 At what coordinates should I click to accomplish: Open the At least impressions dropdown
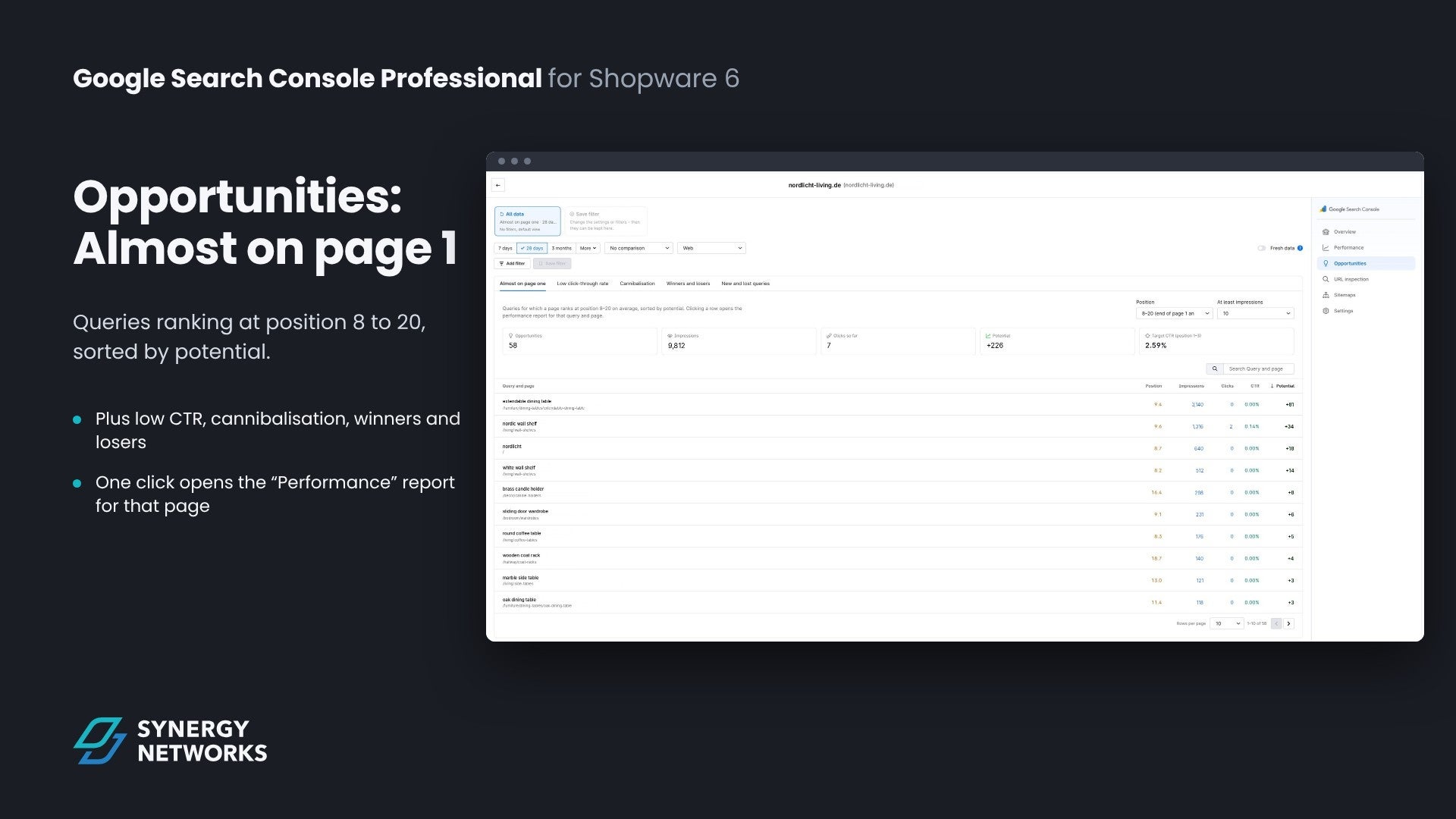pyautogui.click(x=1256, y=313)
